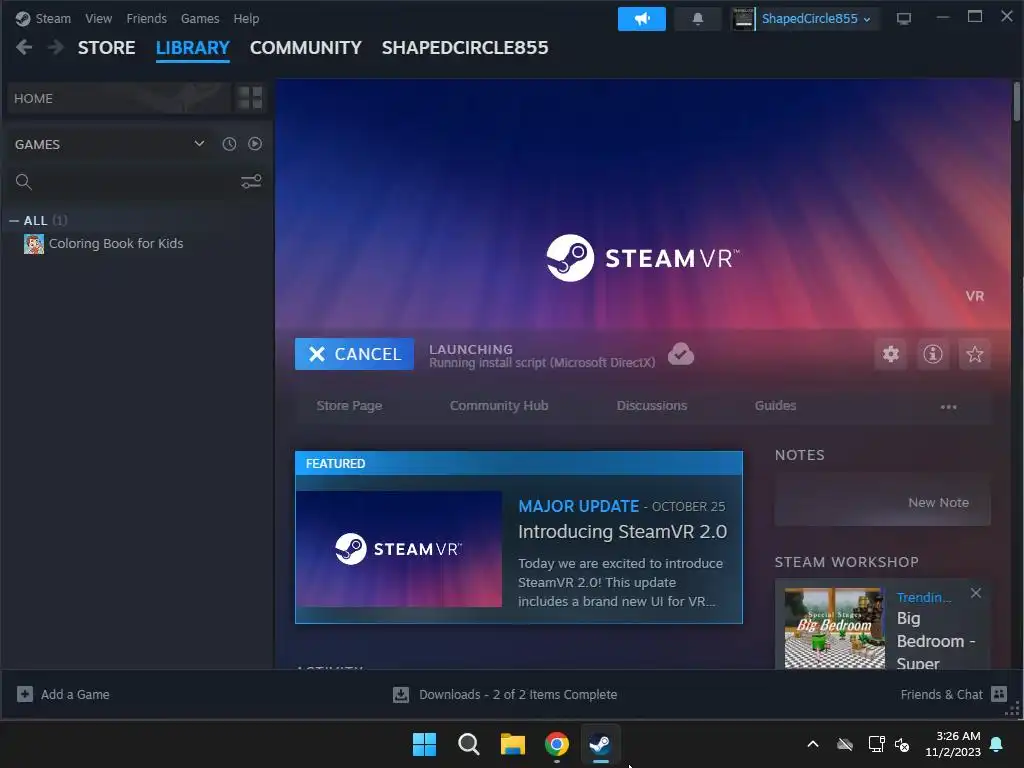1024x768 pixels.
Task: Cancel the SteamVR launch
Action: click(354, 354)
